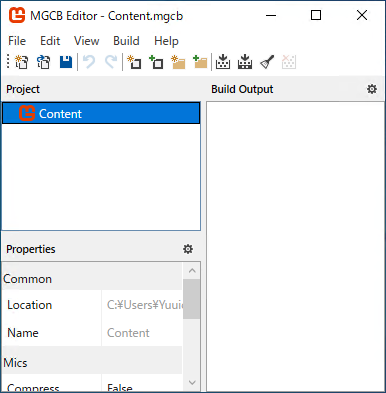Click the Add Existing Folder icon

point(200,62)
